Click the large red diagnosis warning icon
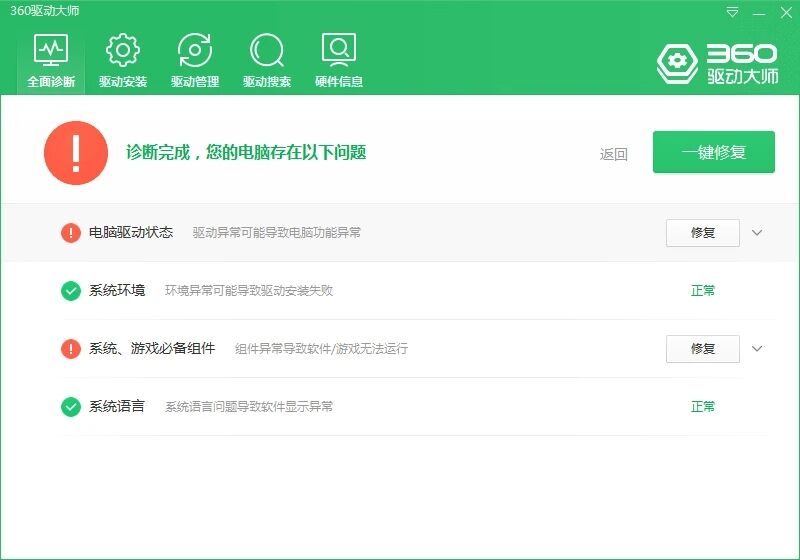Image resolution: width=800 pixels, height=560 pixels. (76, 153)
